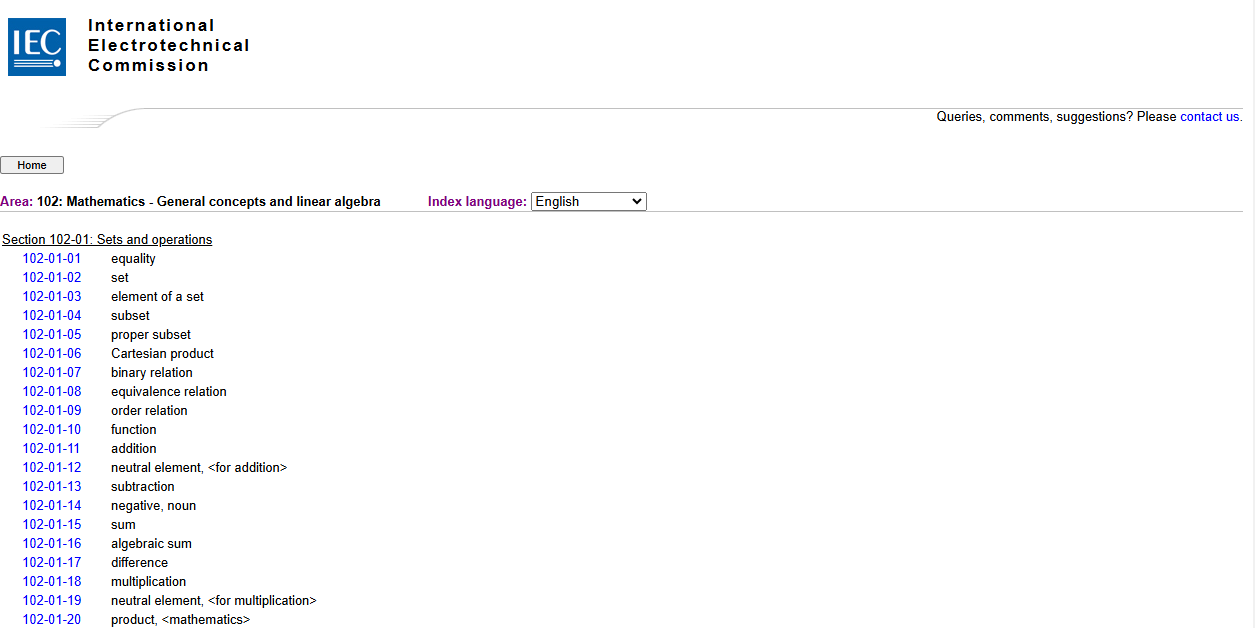Select the 102-01-07 binary relation link

(52, 373)
